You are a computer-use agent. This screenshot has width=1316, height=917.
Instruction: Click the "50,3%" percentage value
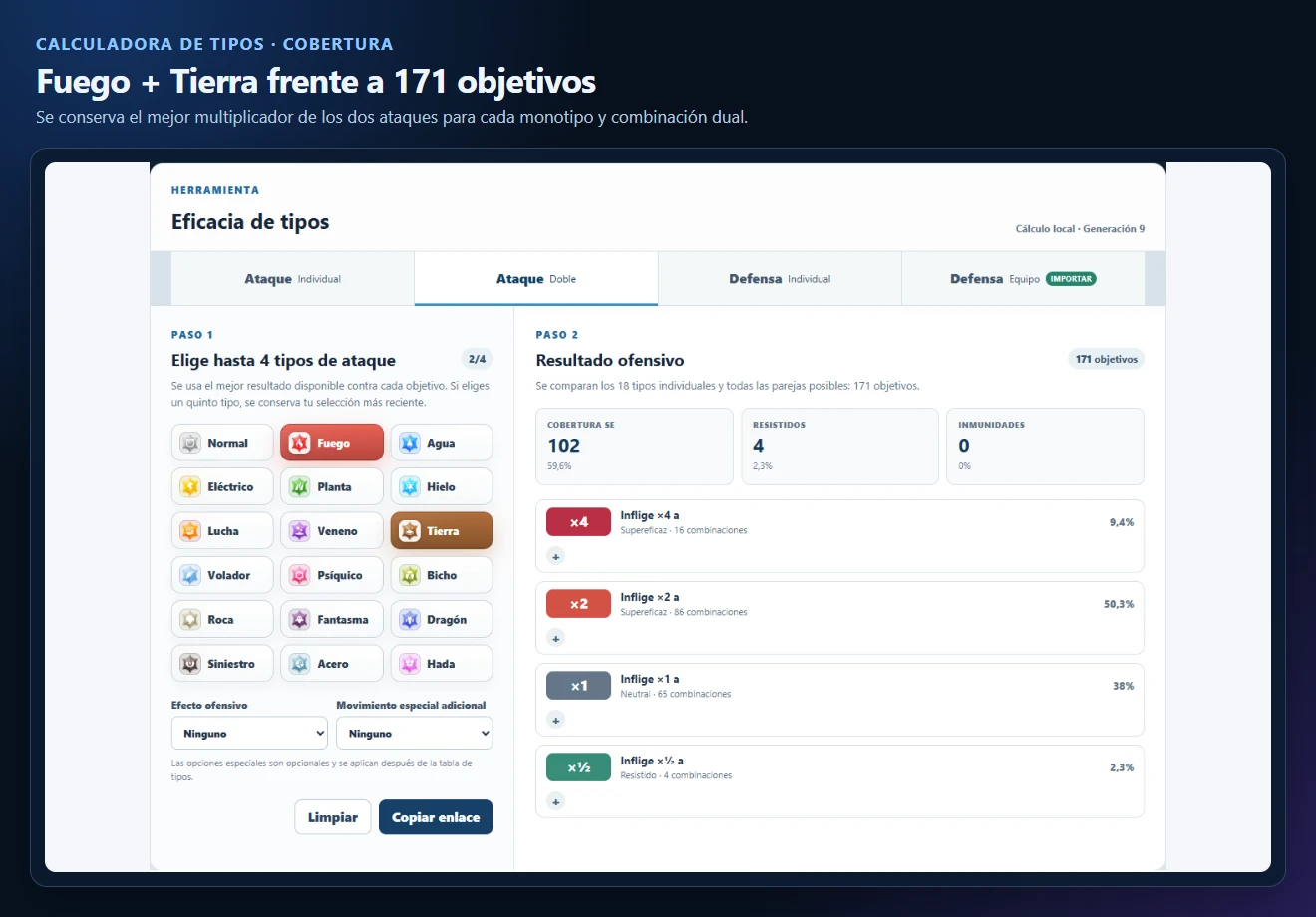pyautogui.click(x=1119, y=604)
